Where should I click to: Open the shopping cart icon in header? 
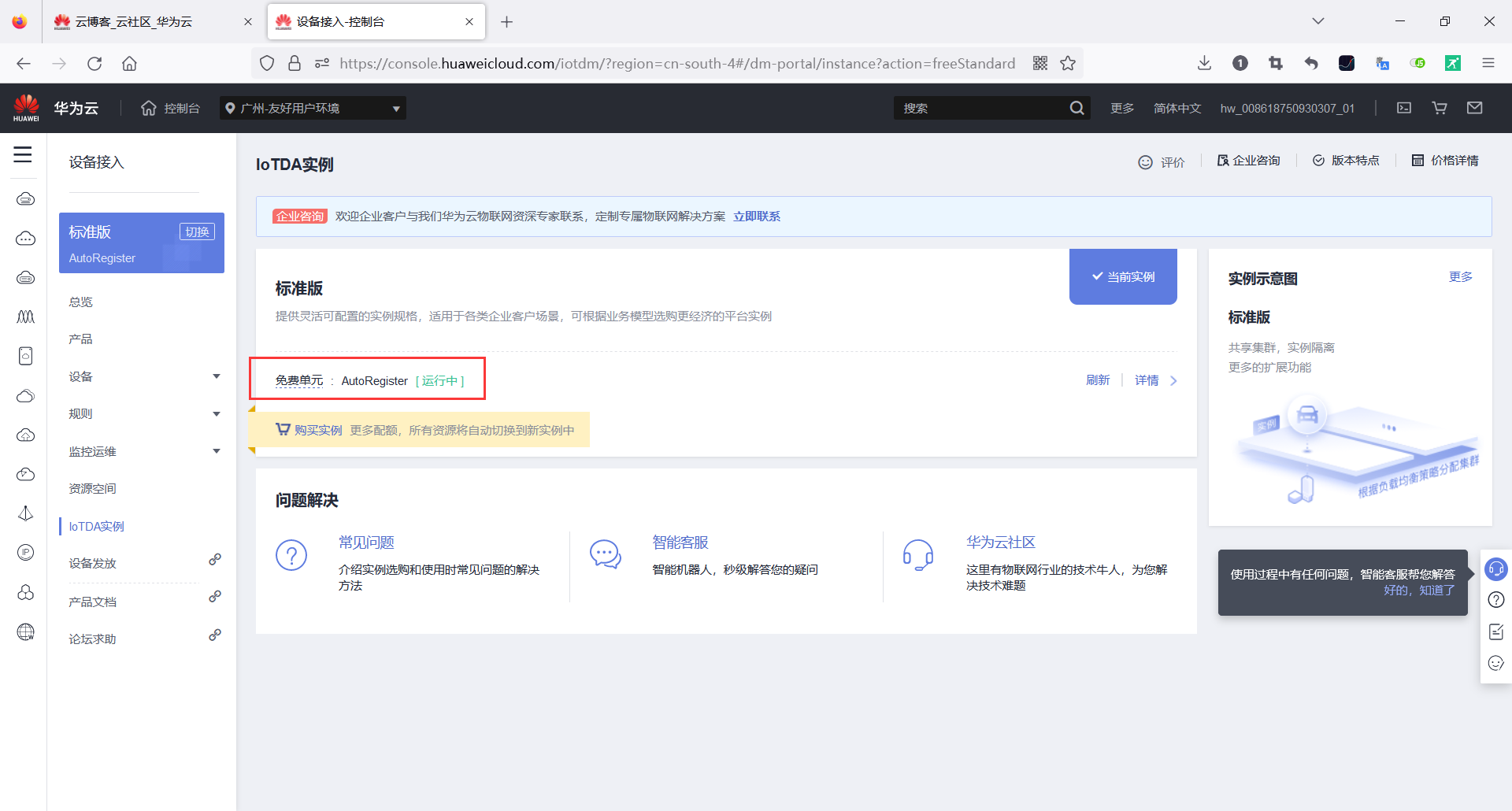coord(1440,108)
